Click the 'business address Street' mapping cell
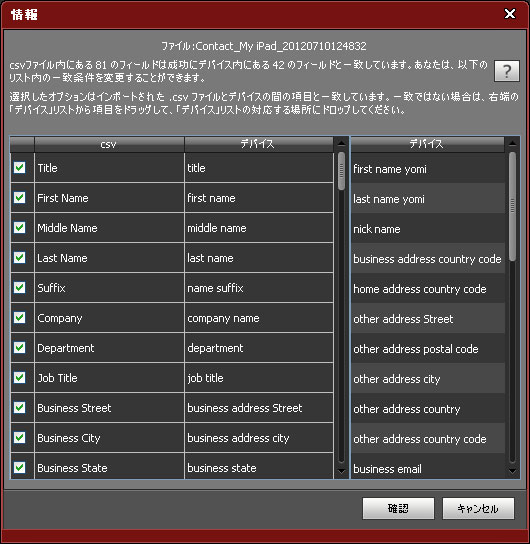 259,408
